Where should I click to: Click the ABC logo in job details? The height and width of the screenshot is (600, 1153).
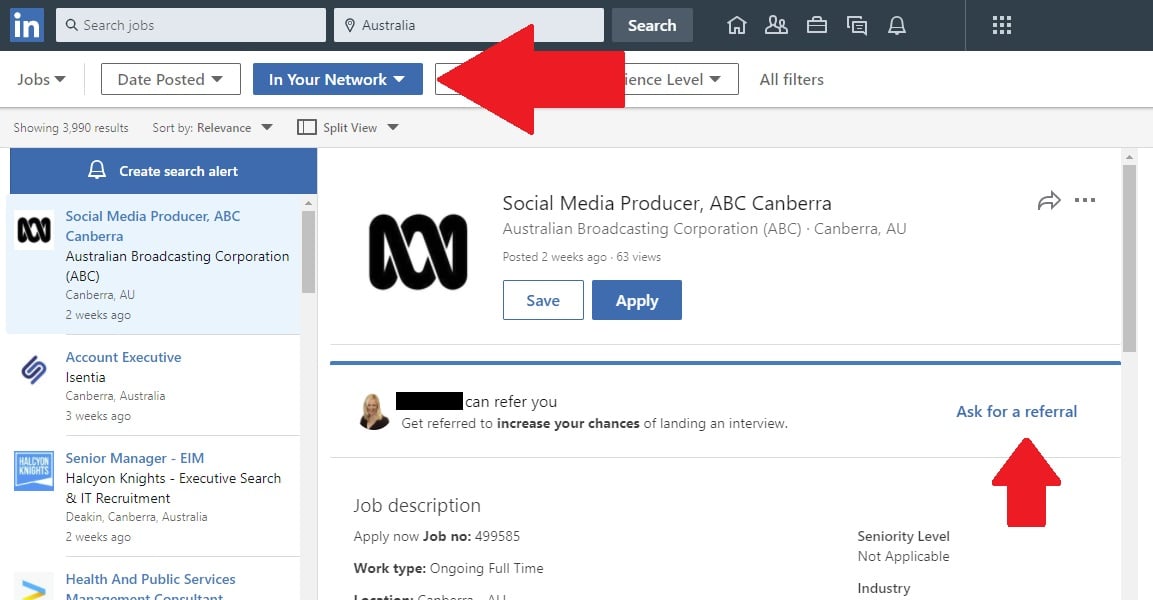click(418, 252)
